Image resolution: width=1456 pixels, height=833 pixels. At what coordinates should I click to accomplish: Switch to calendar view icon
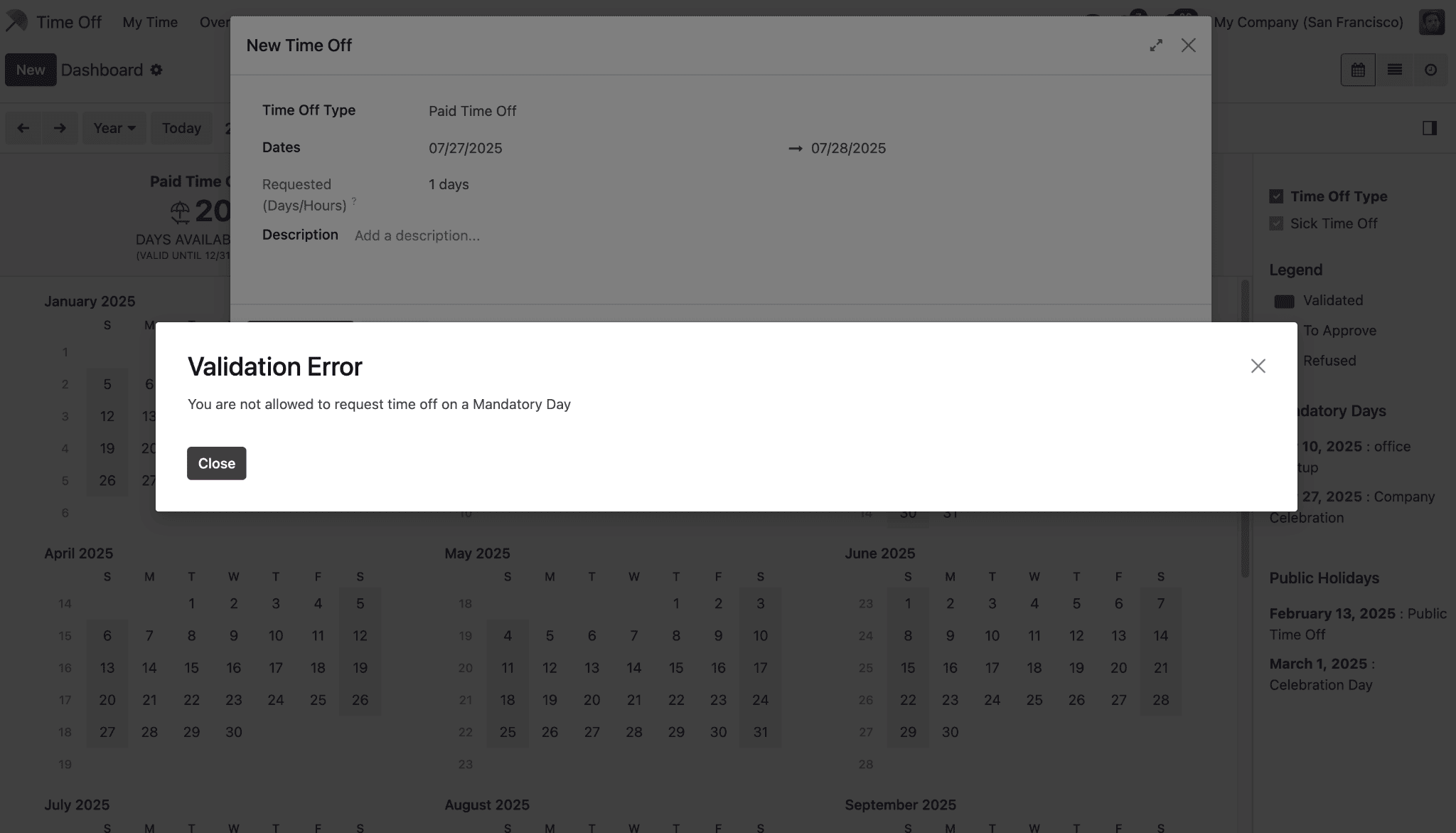[1358, 70]
